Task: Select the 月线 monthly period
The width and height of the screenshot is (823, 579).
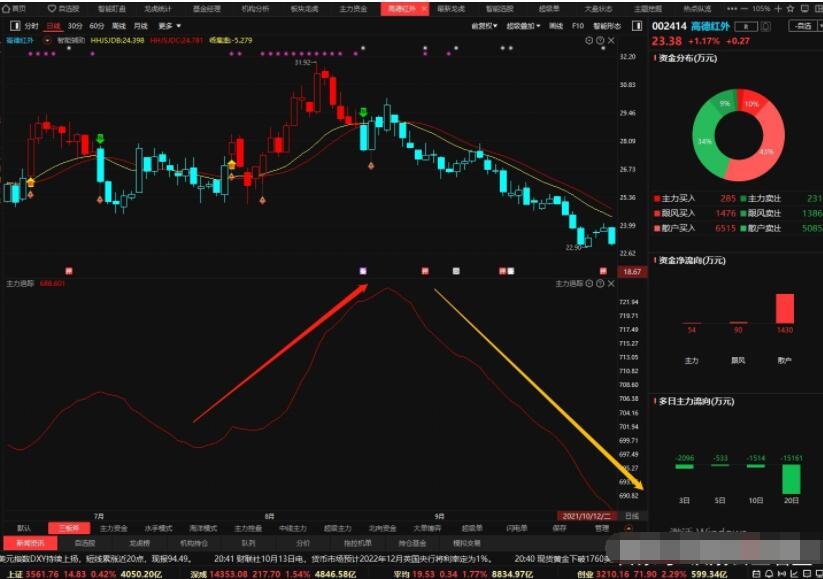Action: pos(140,26)
